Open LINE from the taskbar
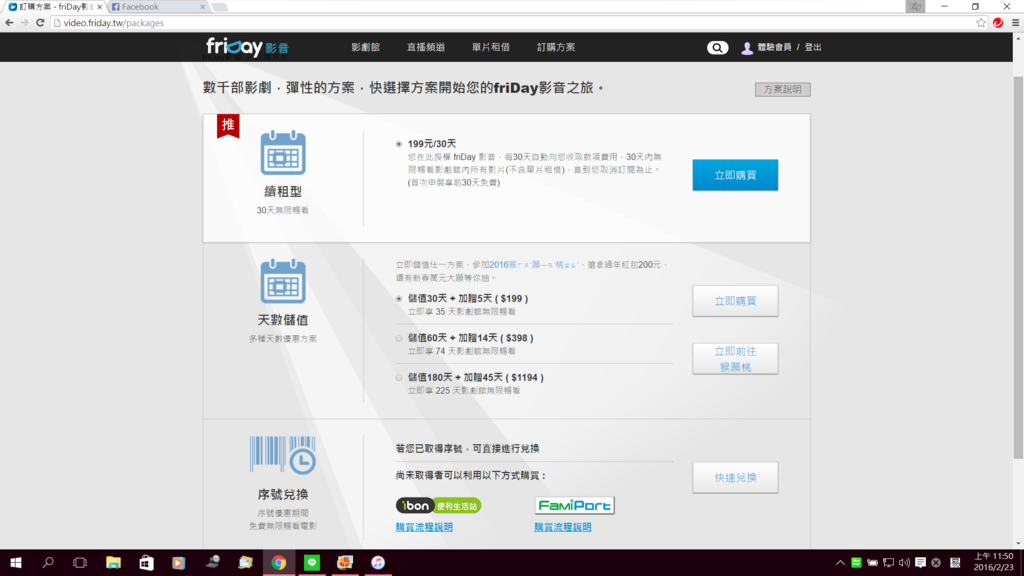Screen dimensions: 1024x576 coord(312,562)
